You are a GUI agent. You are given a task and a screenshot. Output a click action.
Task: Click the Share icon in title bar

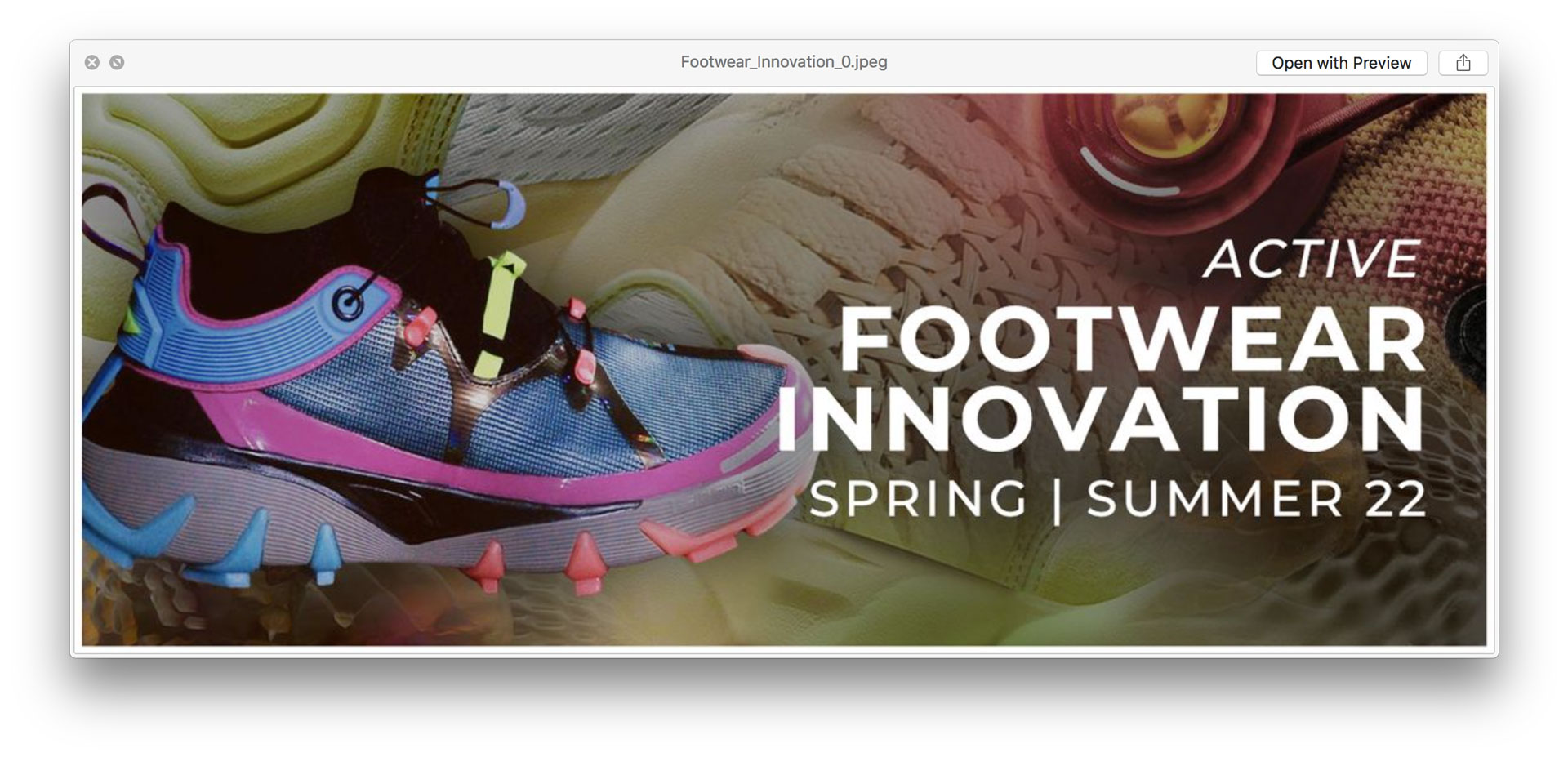[x=1463, y=63]
